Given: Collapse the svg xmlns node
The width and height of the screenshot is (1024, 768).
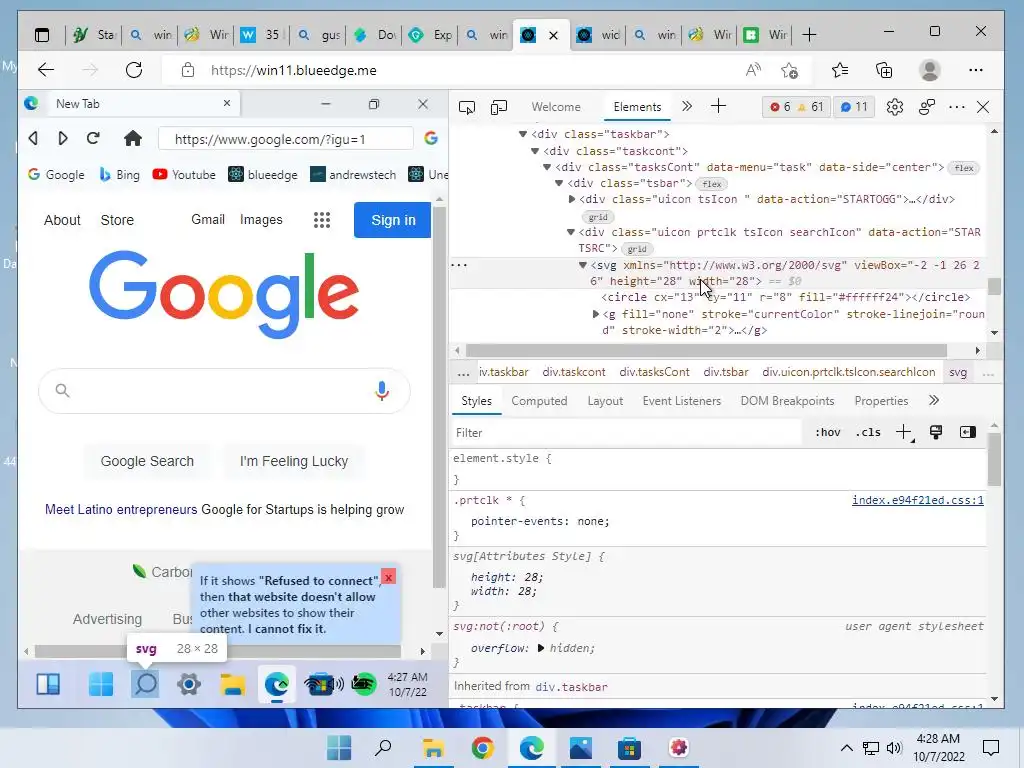Looking at the screenshot, I should [x=583, y=265].
